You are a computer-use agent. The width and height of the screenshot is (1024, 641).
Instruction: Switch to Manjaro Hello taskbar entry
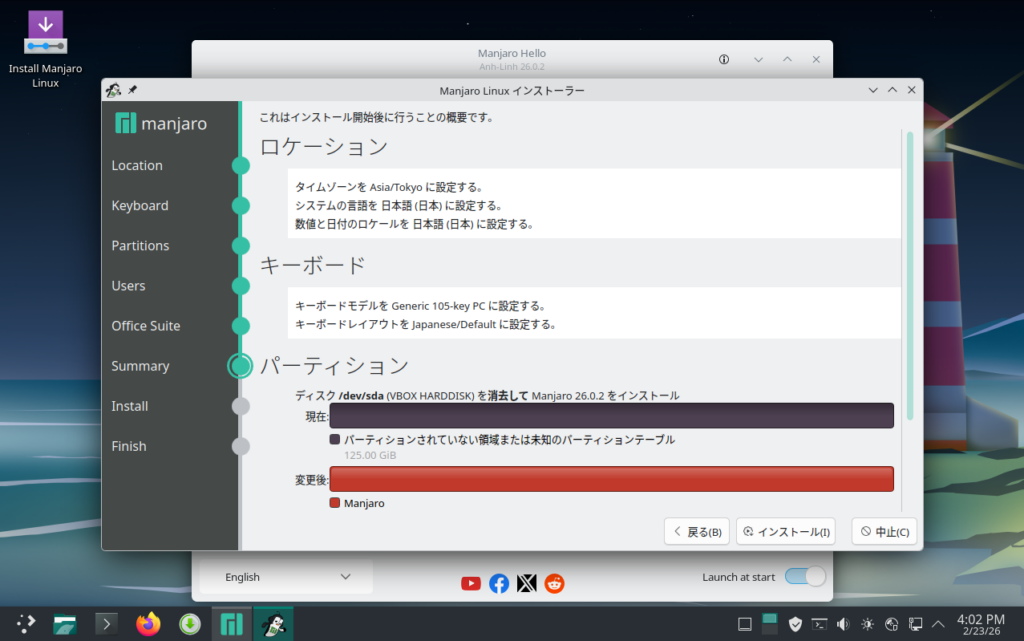pos(231,624)
